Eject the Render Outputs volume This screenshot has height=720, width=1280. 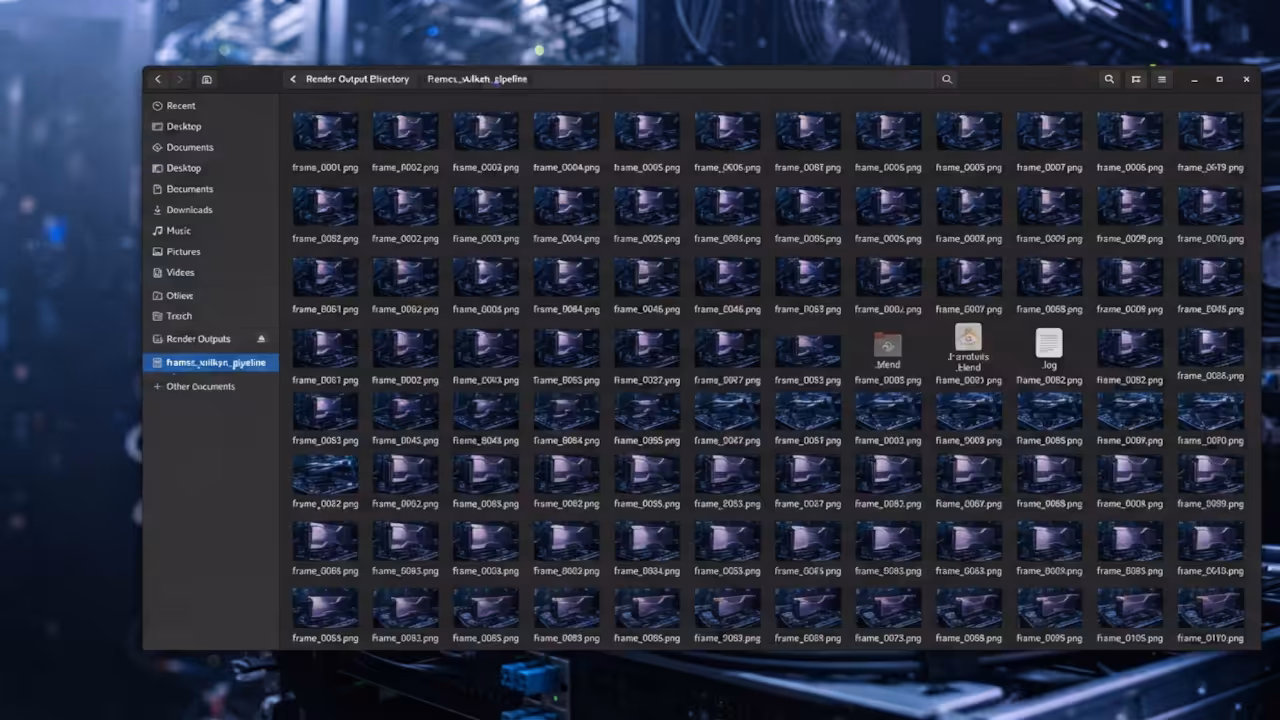click(262, 339)
